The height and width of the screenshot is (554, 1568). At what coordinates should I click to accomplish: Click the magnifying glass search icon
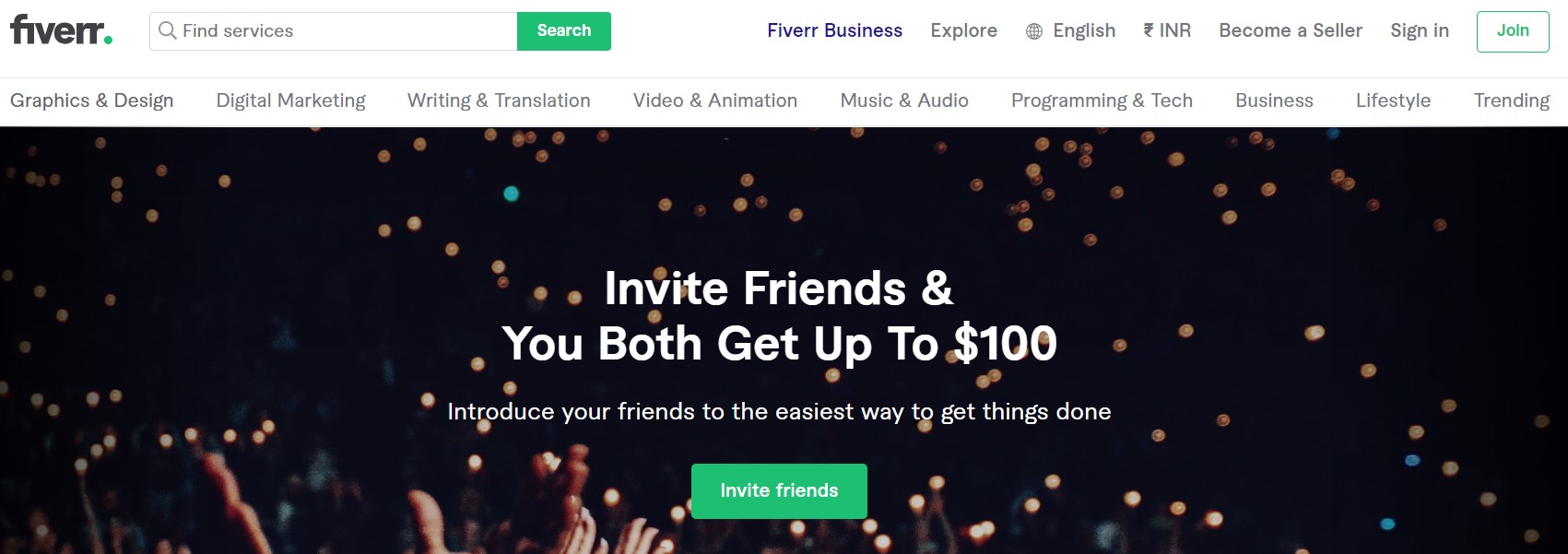click(x=167, y=30)
